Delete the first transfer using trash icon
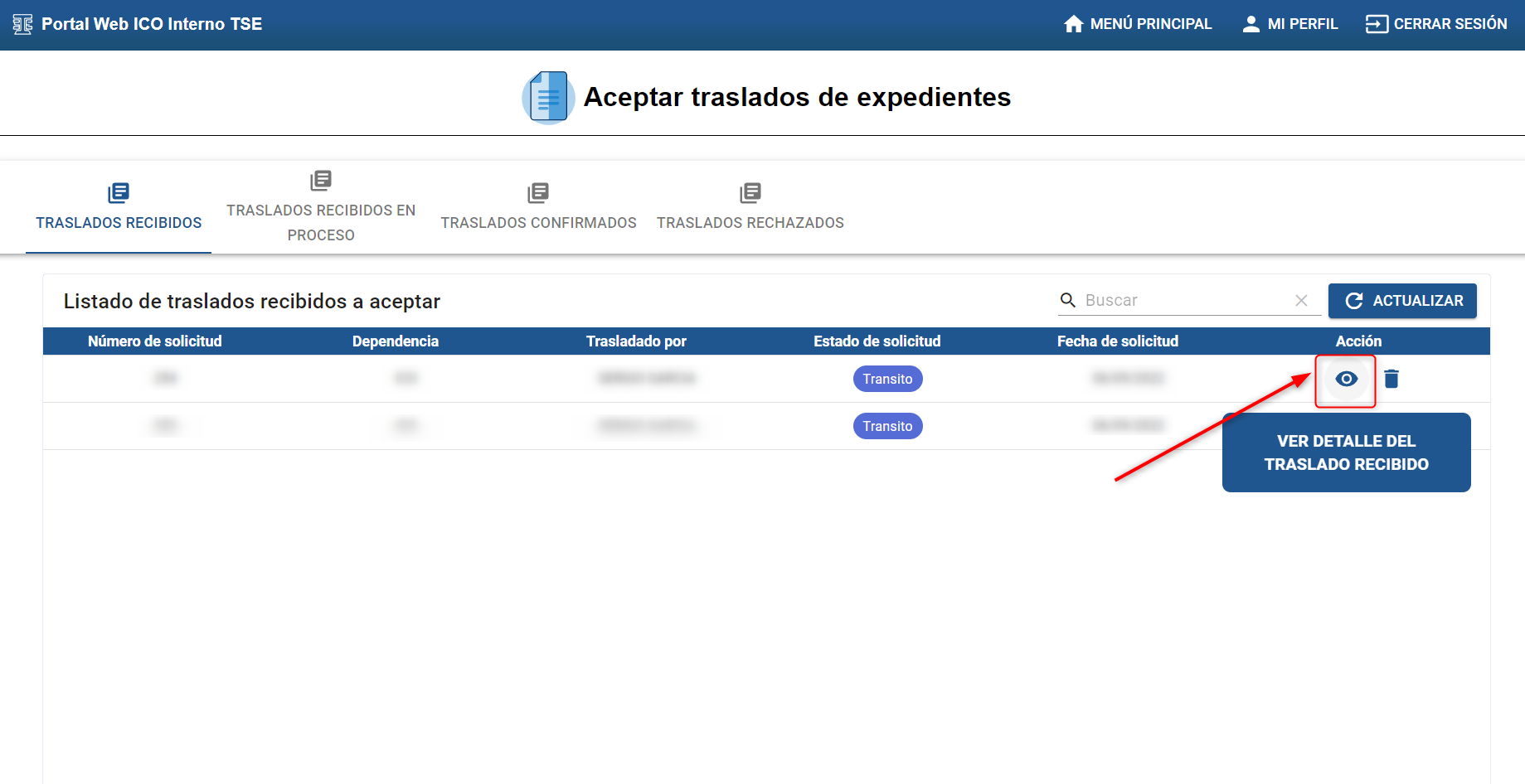Viewport: 1525px width, 784px height. (1391, 379)
